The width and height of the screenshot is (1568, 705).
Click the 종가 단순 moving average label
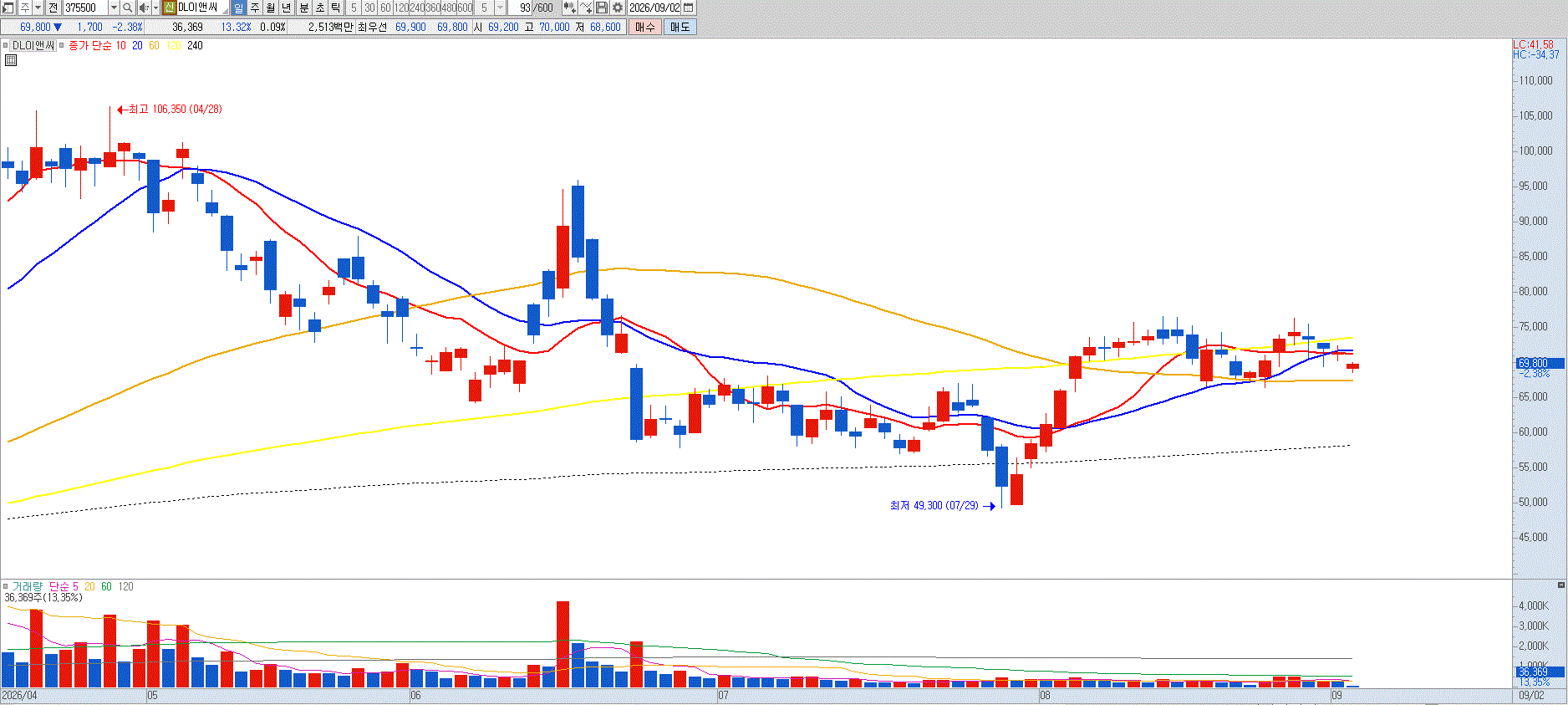point(89,45)
